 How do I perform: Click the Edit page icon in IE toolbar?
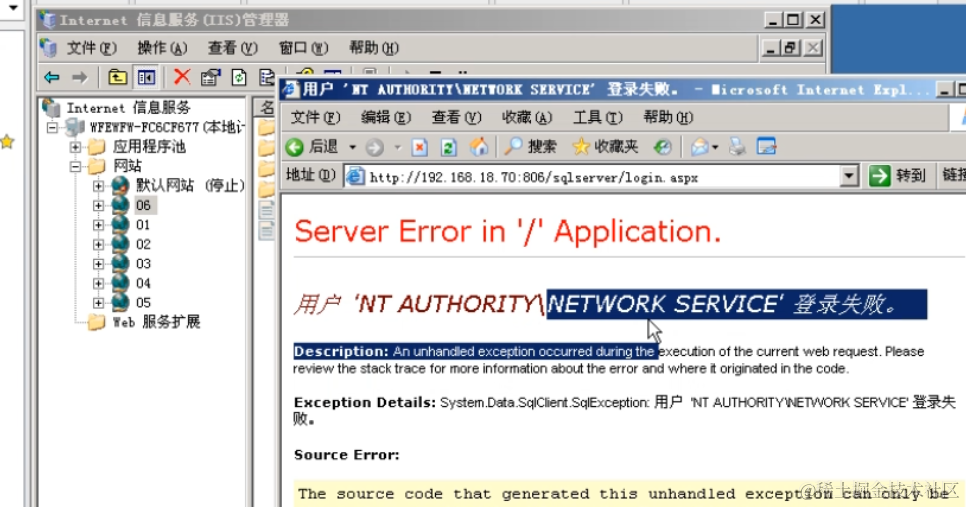pyautogui.click(x=766, y=147)
